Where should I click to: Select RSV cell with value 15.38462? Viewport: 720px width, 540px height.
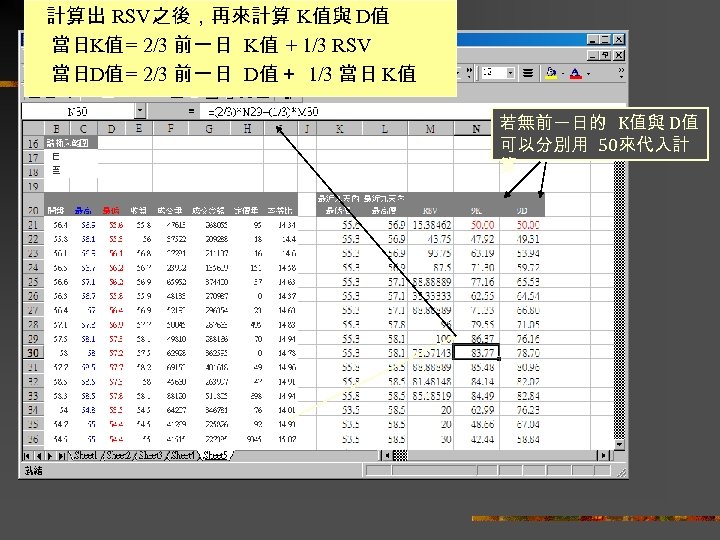(x=431, y=225)
